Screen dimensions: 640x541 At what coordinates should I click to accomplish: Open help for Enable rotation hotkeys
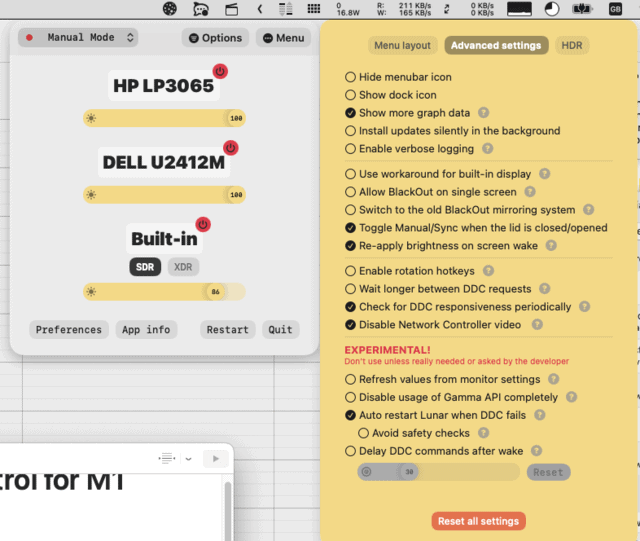tap(488, 271)
